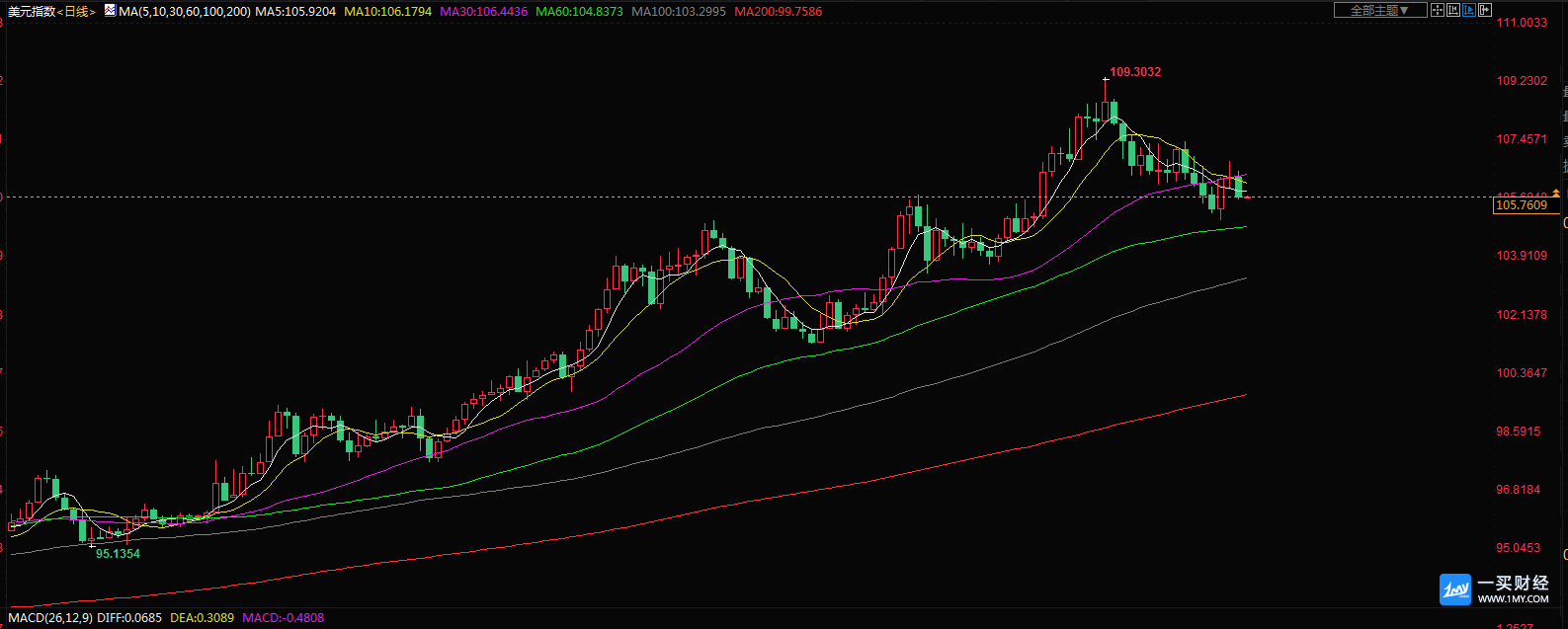Switch period via the <日线> label
The height and width of the screenshot is (629, 1568).
click(76, 12)
